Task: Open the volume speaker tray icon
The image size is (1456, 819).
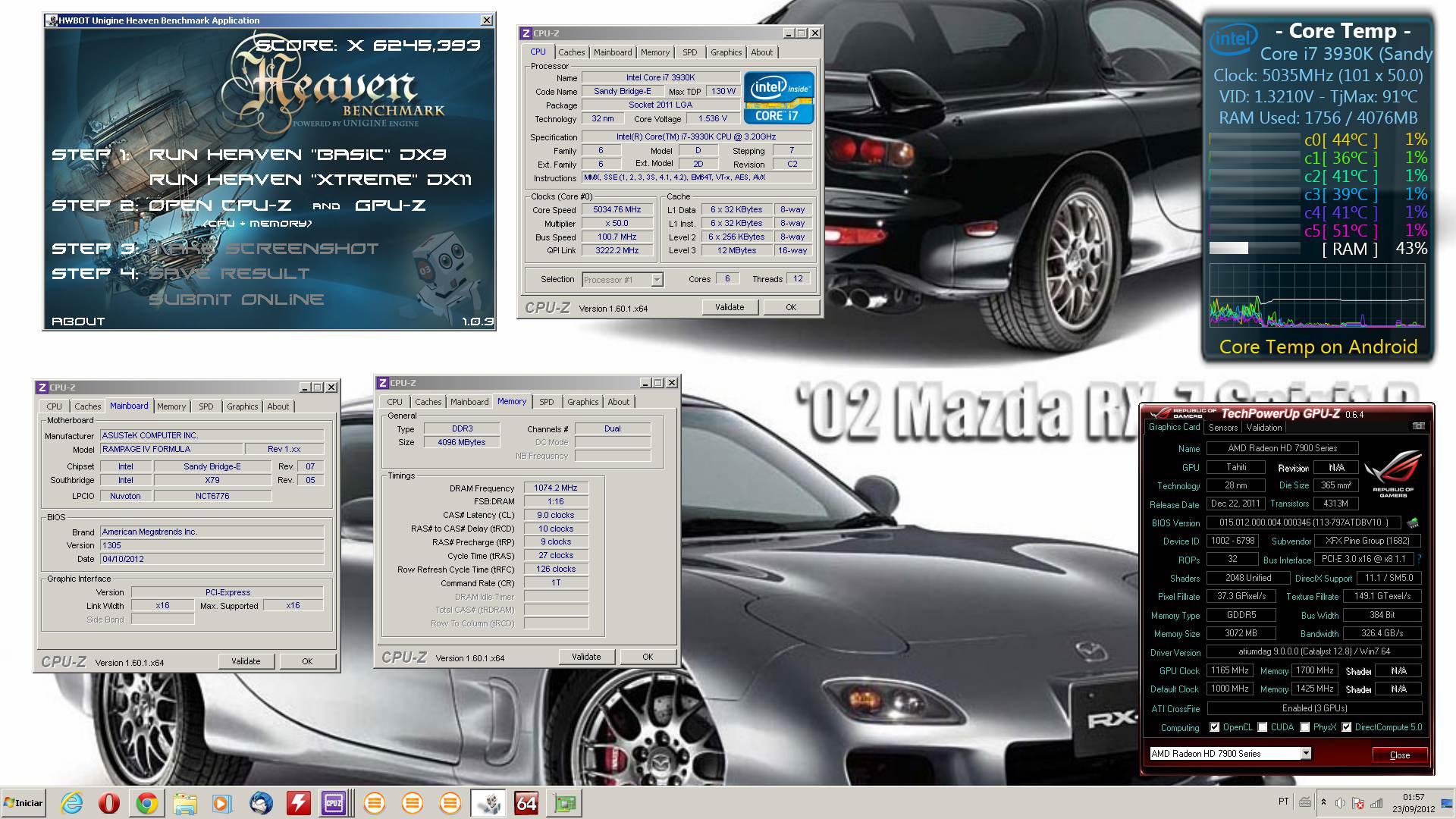Action: tap(1341, 803)
